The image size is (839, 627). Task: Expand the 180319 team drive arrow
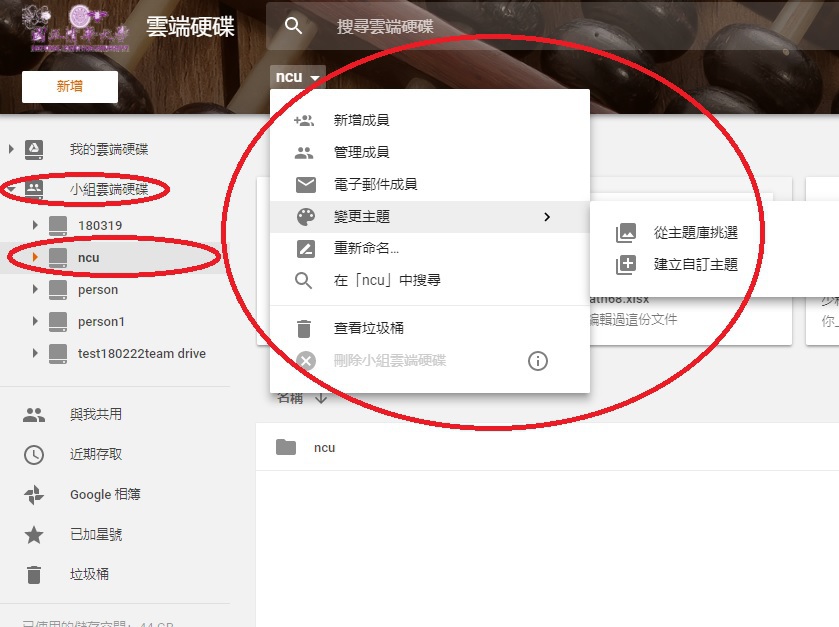(35, 225)
